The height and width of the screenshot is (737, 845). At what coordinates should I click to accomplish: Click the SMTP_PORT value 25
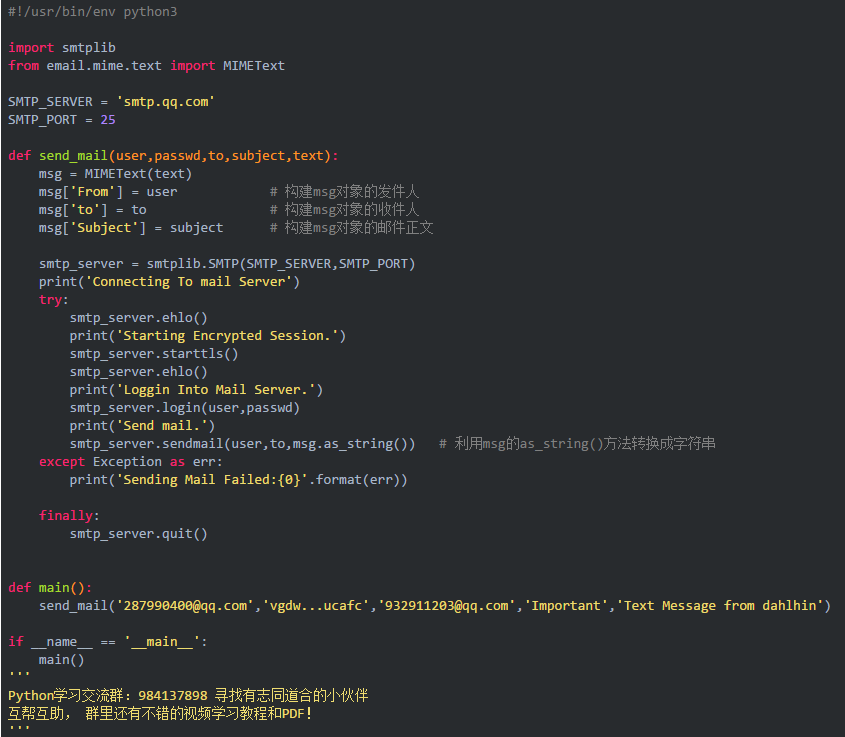(x=107, y=119)
